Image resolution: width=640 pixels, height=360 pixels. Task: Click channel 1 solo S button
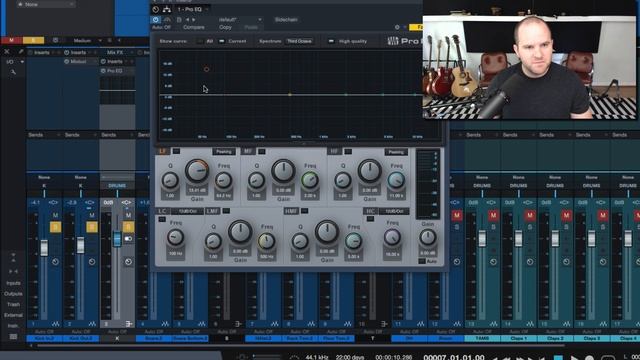55,227
